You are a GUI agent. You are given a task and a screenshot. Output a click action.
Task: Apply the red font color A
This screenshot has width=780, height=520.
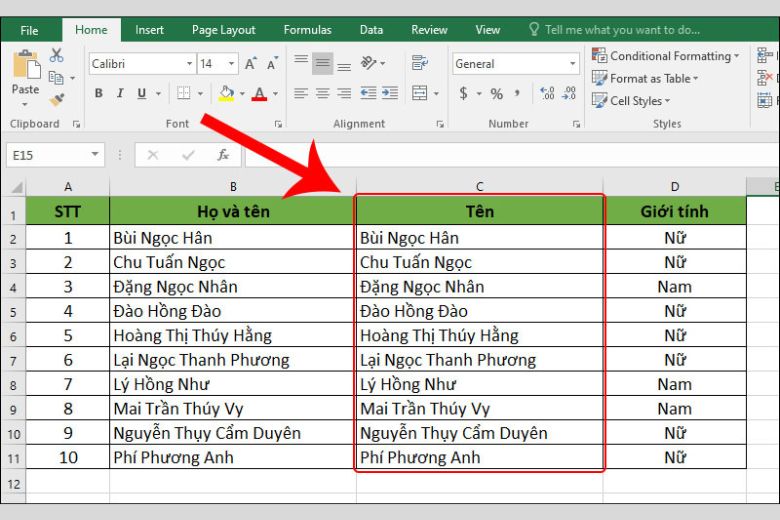tap(259, 93)
